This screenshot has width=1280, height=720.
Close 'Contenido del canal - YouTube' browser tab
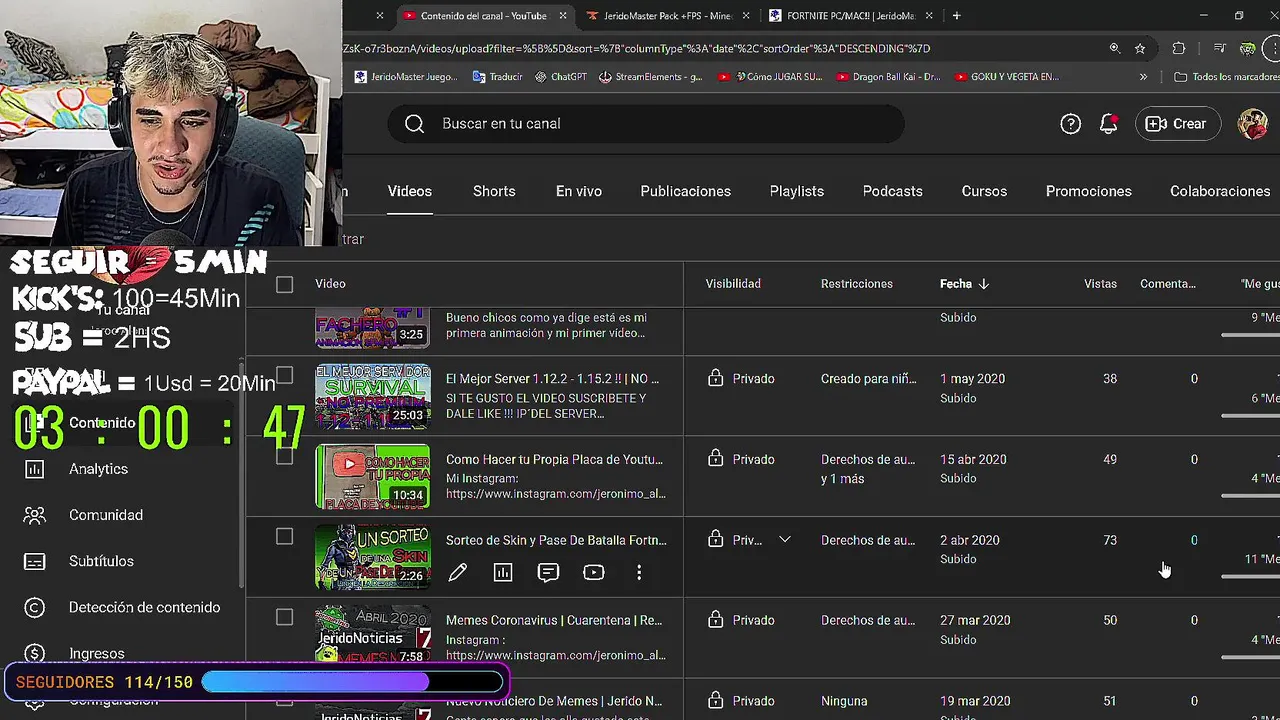point(563,16)
